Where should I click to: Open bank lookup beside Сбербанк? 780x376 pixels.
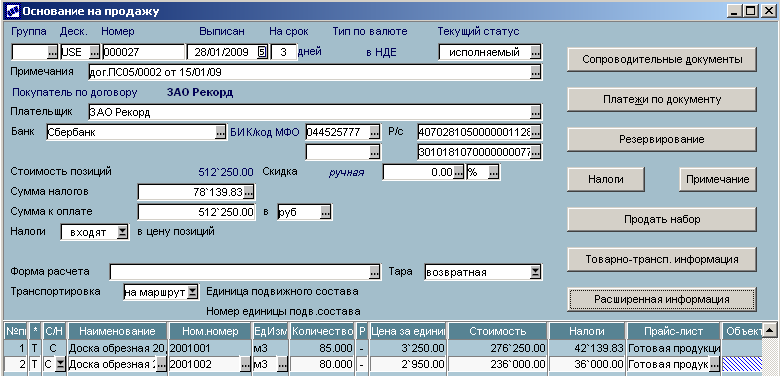point(220,133)
